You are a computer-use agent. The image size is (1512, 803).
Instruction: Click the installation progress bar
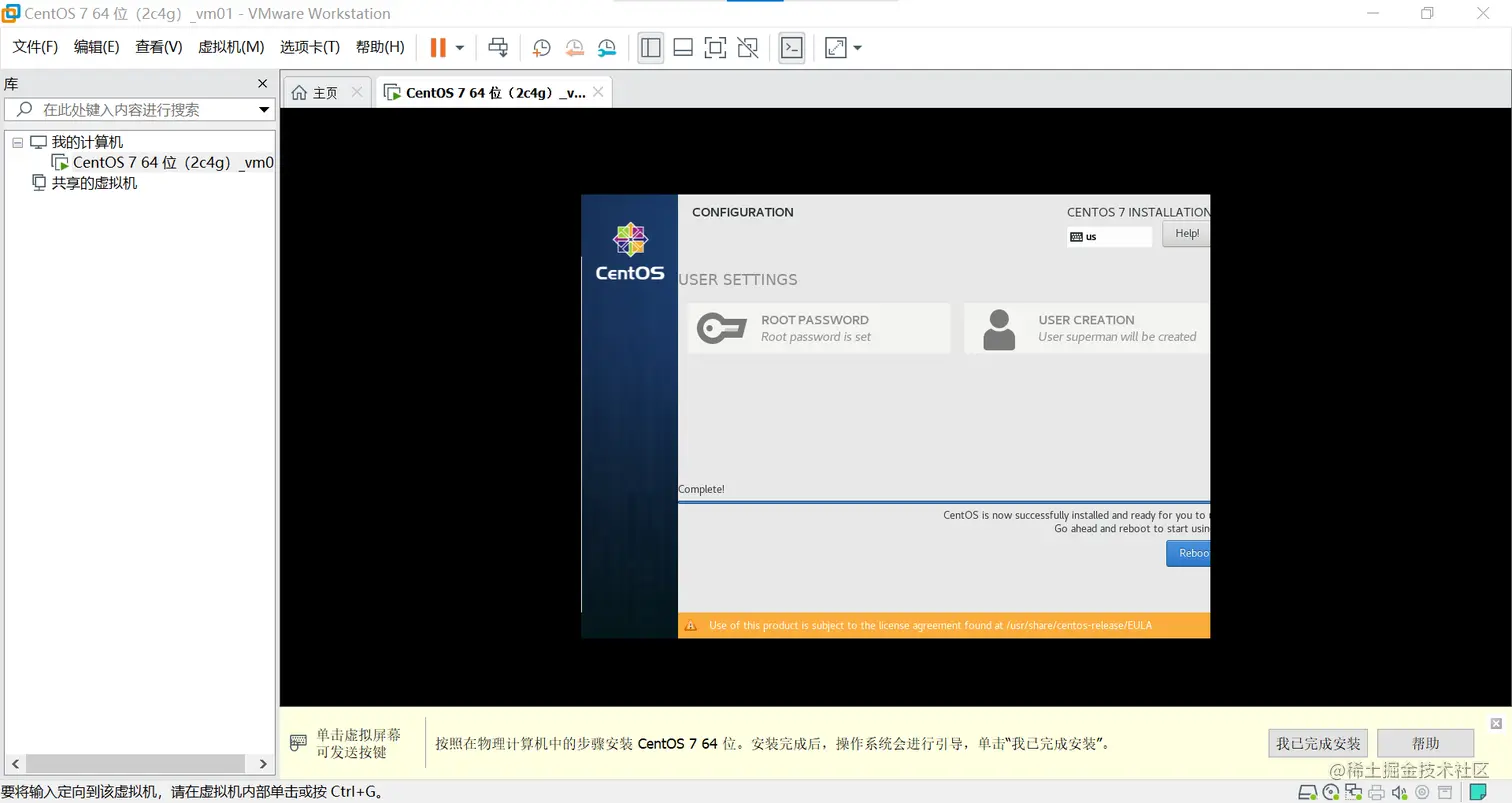[x=944, y=502]
